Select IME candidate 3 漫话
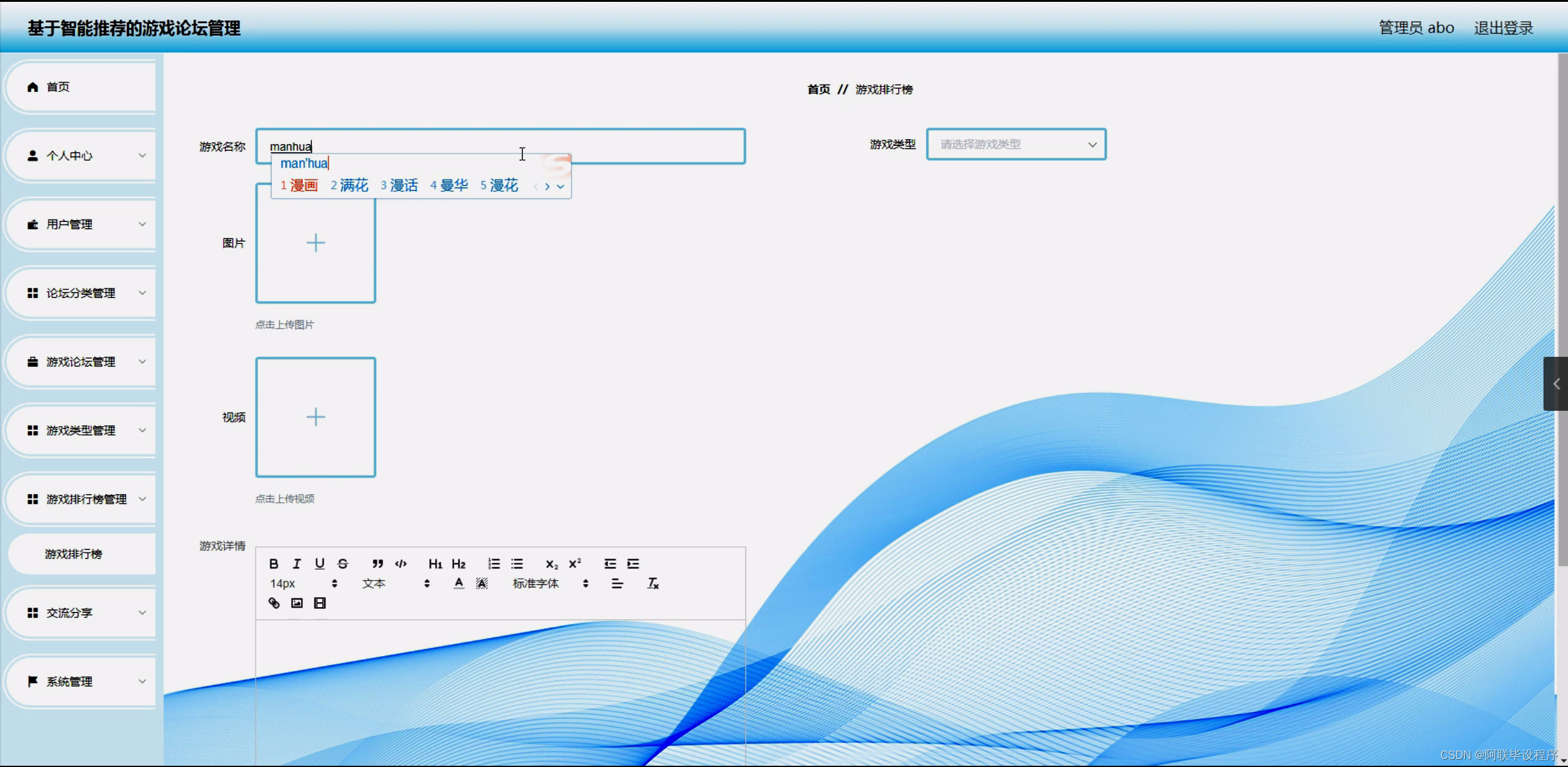 (399, 185)
